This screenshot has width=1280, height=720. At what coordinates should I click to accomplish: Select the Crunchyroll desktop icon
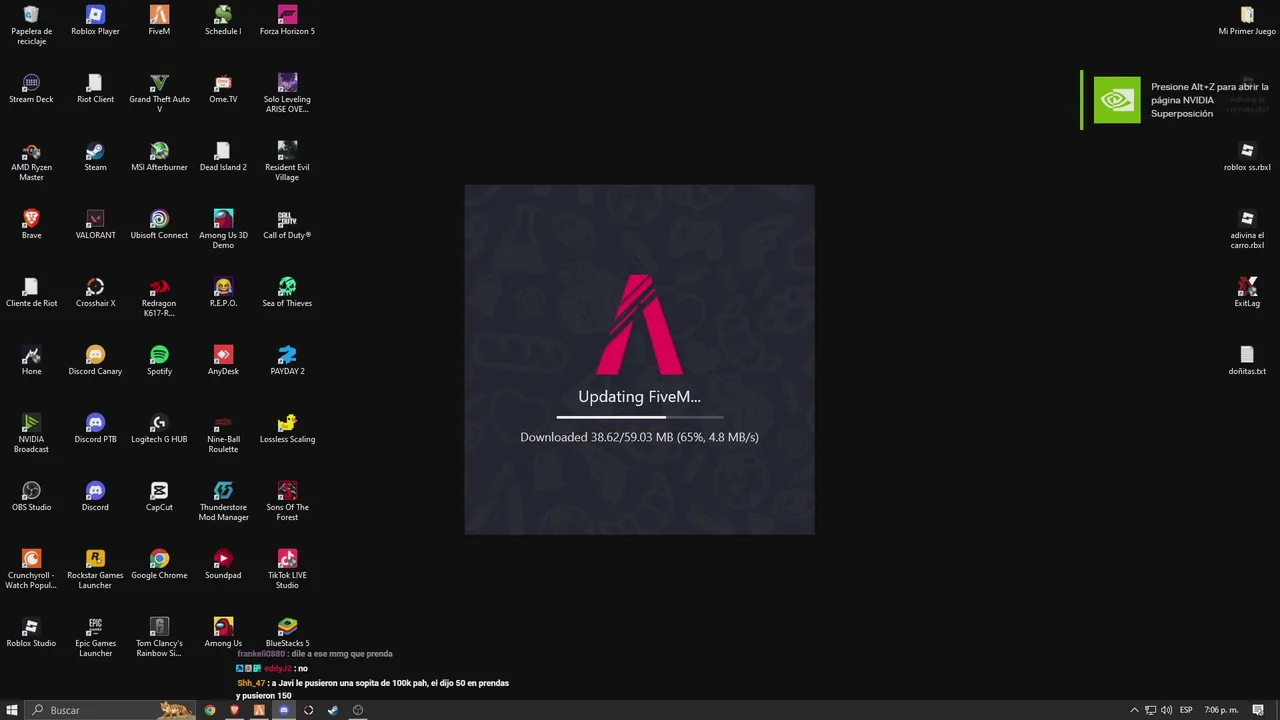tap(31, 569)
